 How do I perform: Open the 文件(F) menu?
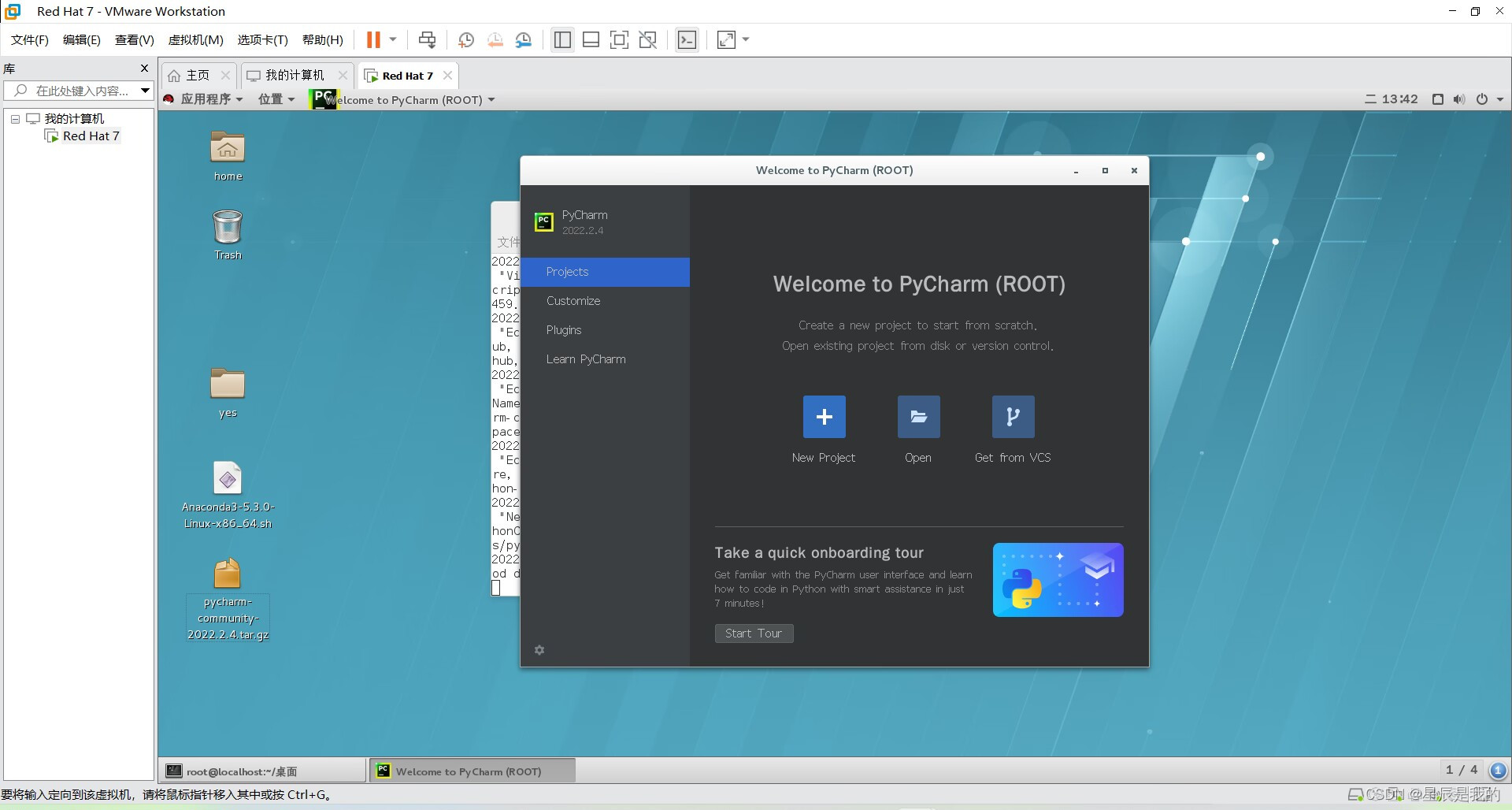30,39
